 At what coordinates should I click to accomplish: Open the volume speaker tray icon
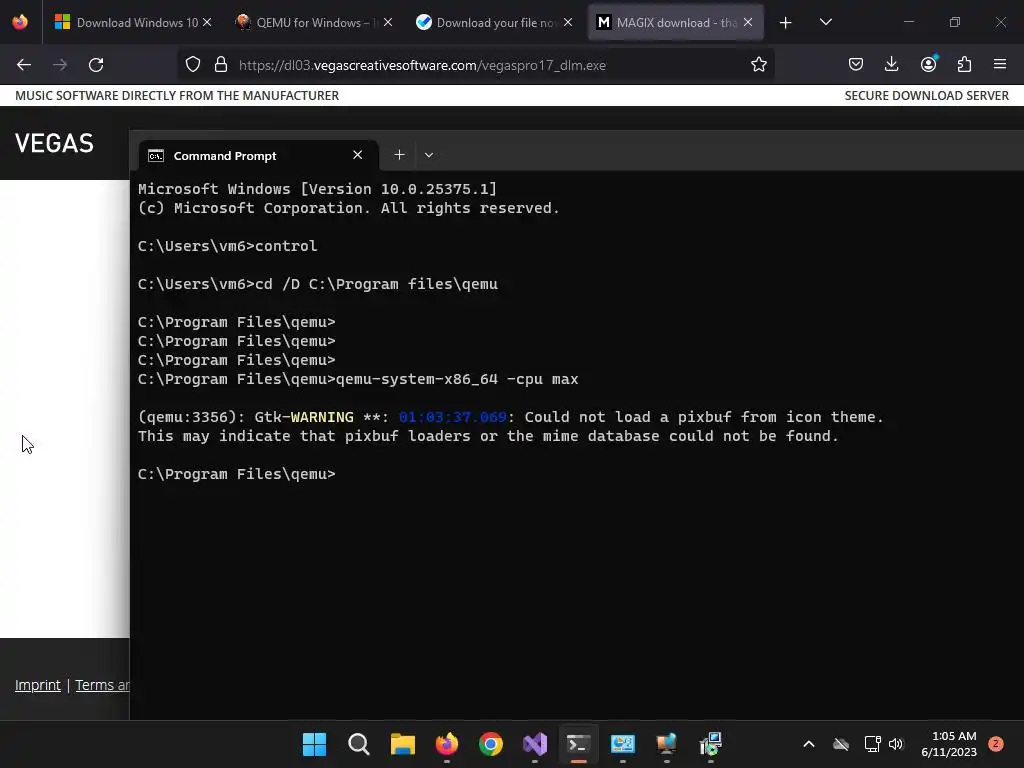point(895,744)
